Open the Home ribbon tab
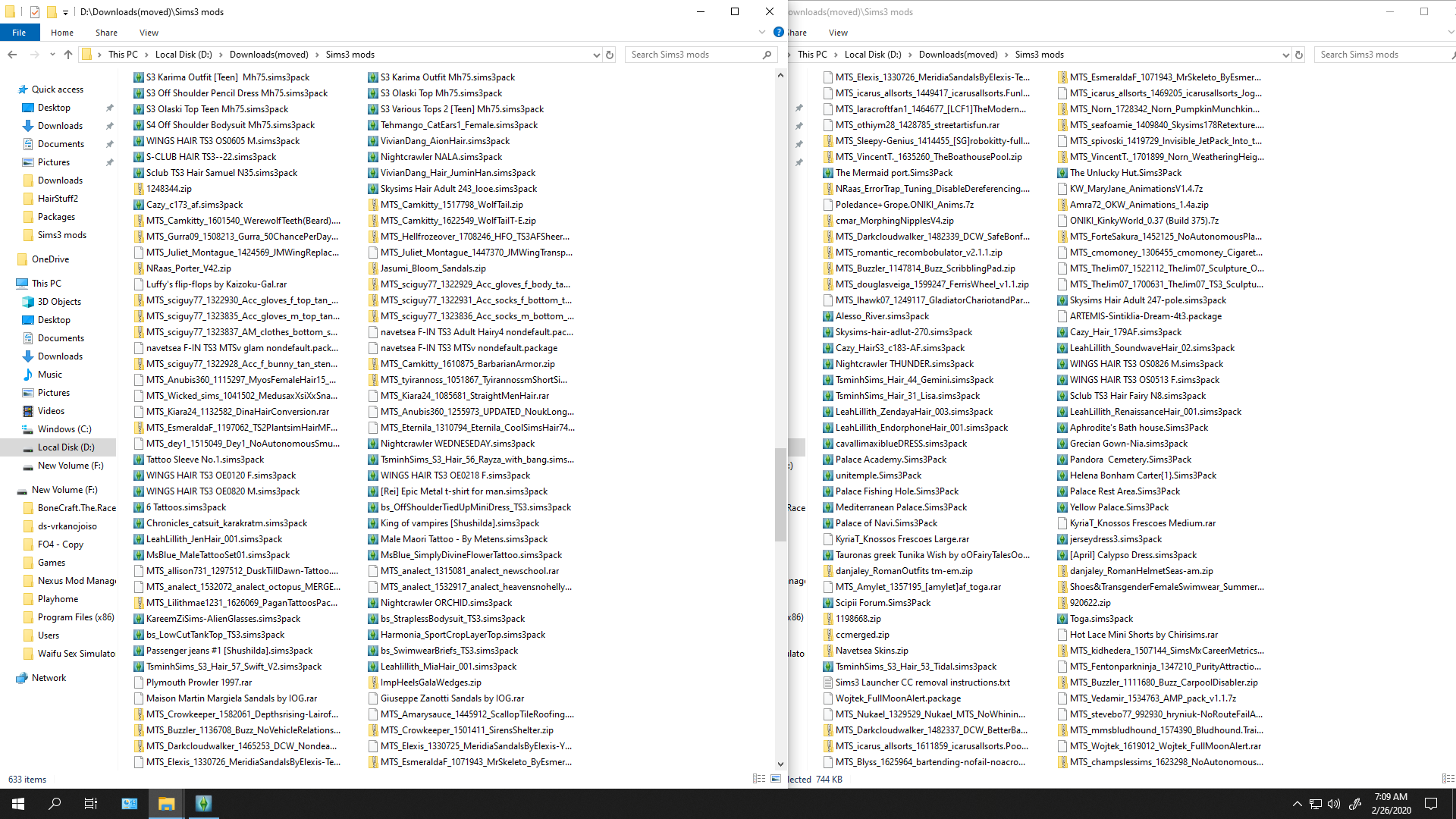 click(x=62, y=33)
